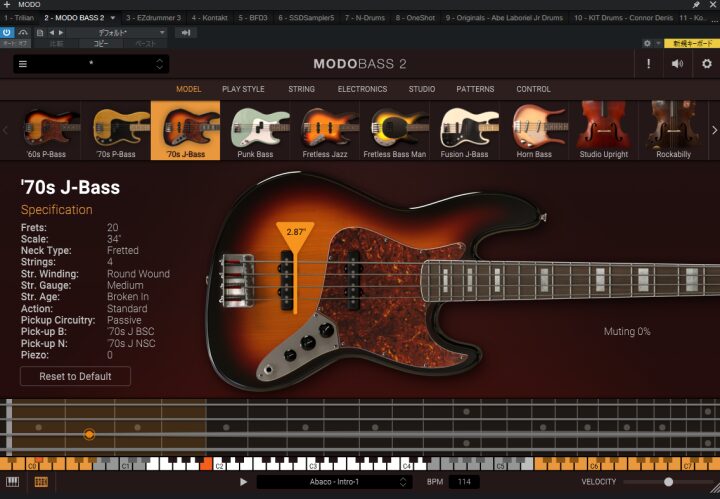This screenshot has height=499, width=720.
Task: Click the コピー copy button
Action: 101,44
